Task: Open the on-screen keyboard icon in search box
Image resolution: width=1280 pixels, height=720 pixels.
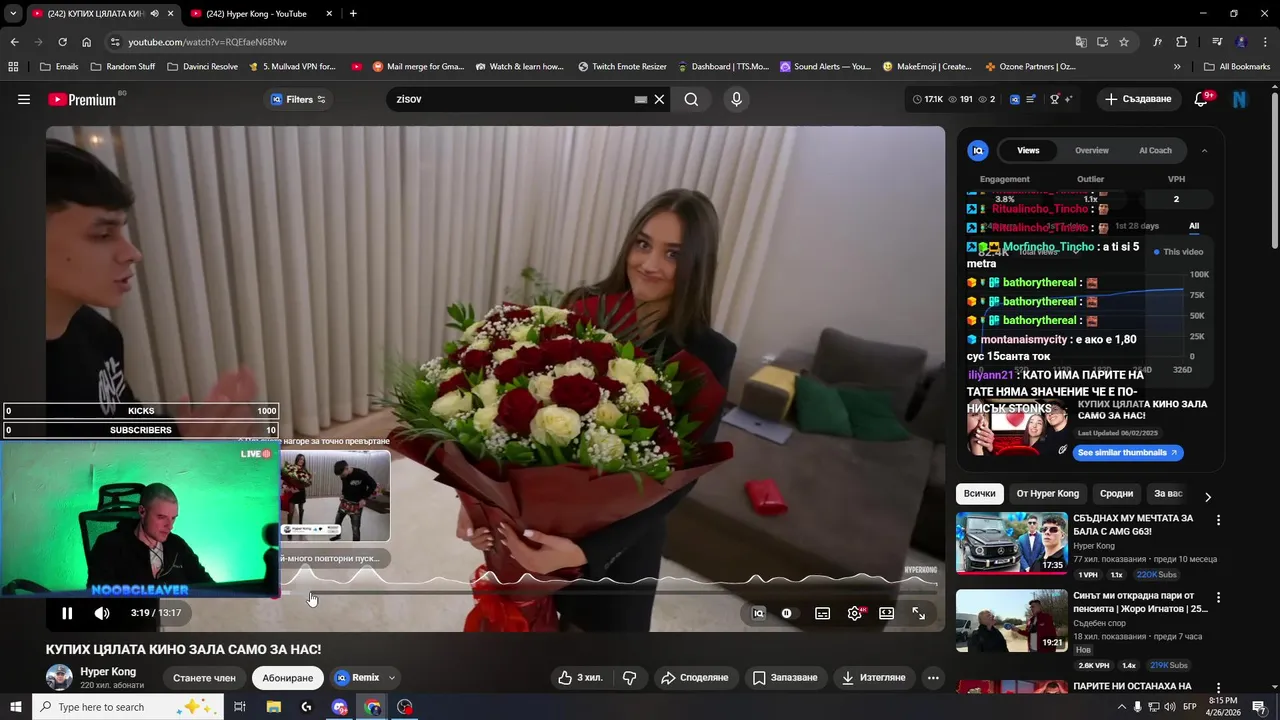Action: 641,99
